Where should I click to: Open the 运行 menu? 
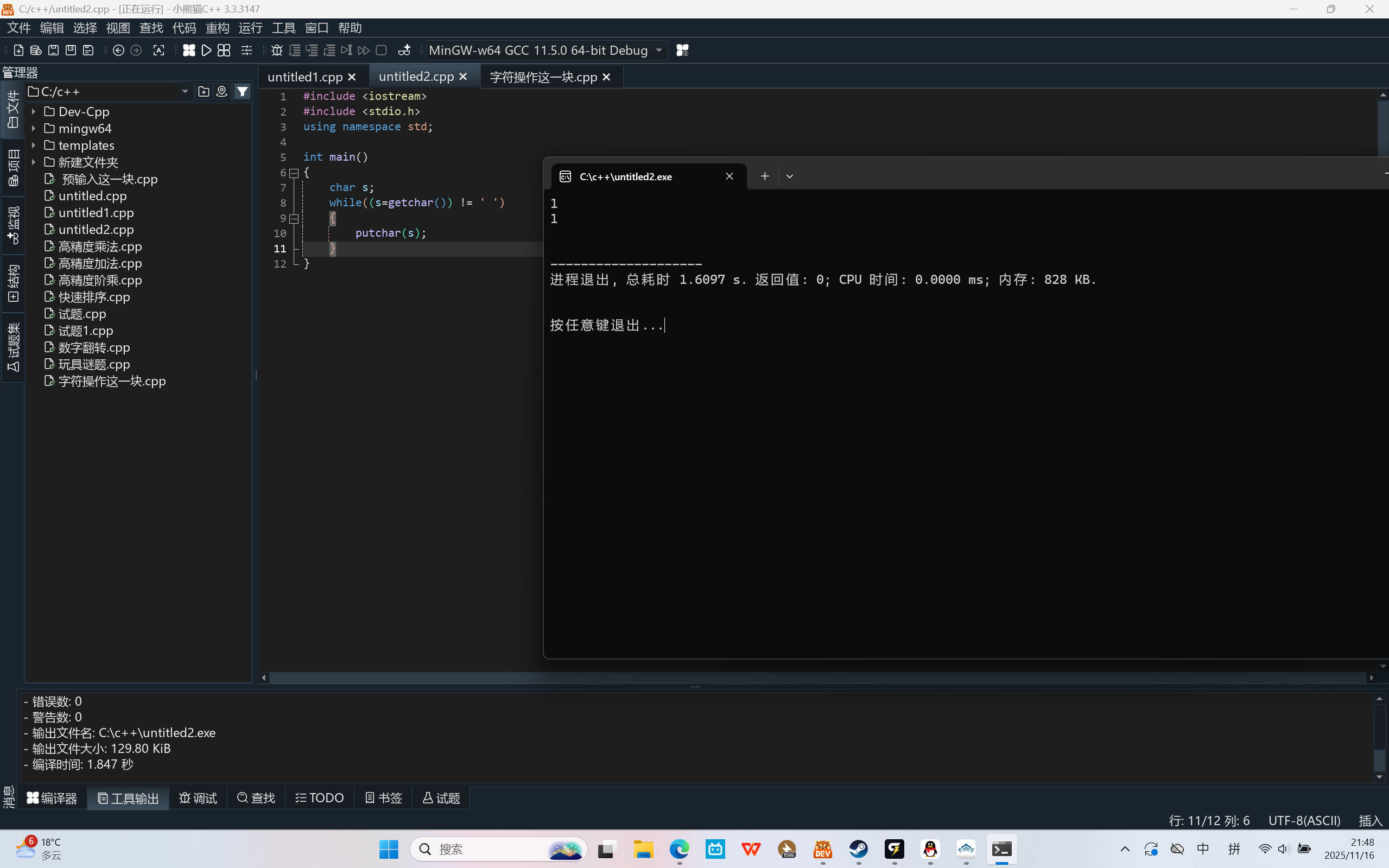[x=250, y=28]
